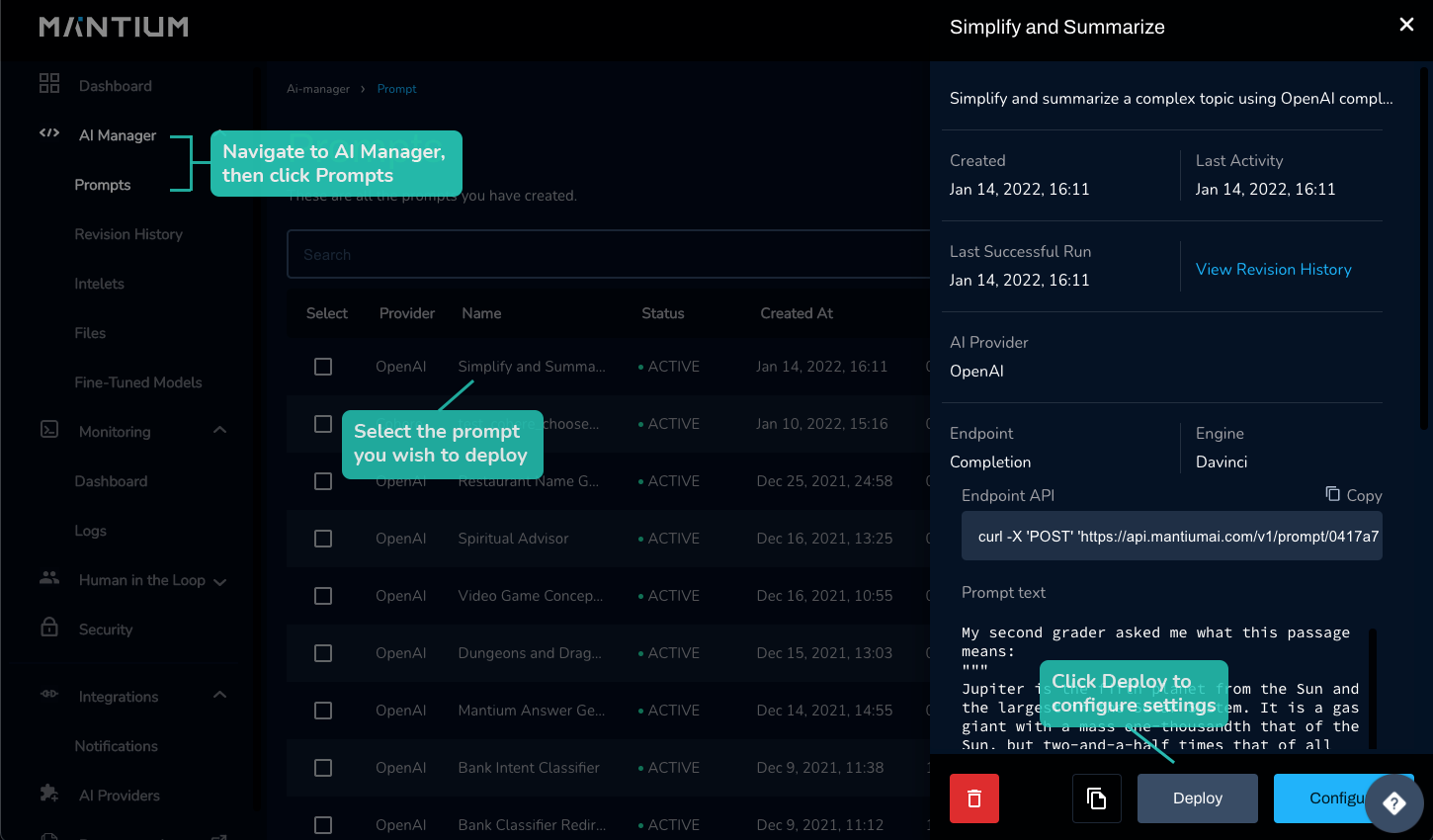Click the Ai-manager breadcrumb
This screenshot has height=840, width=1433.
click(318, 89)
